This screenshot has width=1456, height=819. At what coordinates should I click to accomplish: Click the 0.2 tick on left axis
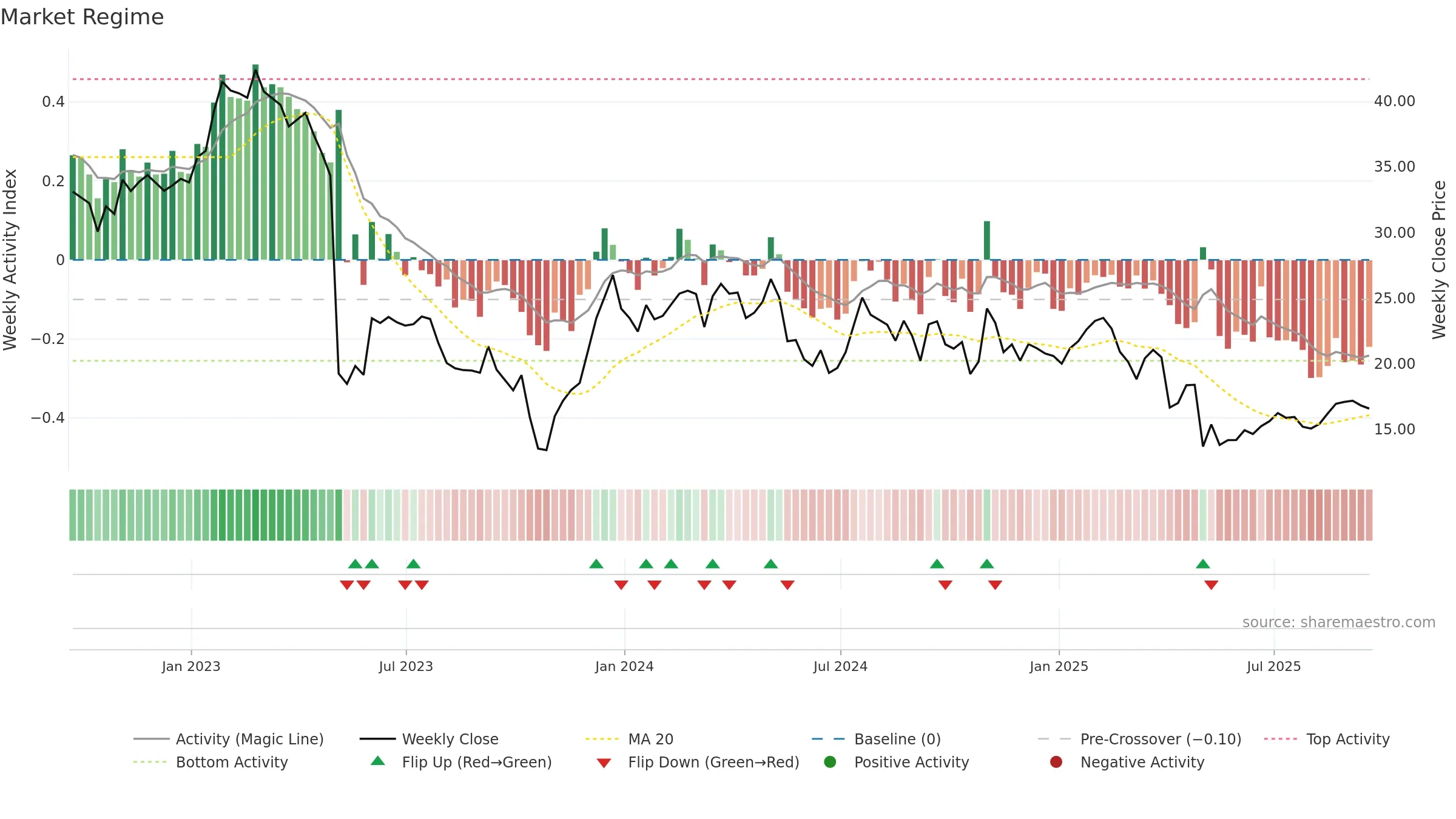click(x=53, y=181)
